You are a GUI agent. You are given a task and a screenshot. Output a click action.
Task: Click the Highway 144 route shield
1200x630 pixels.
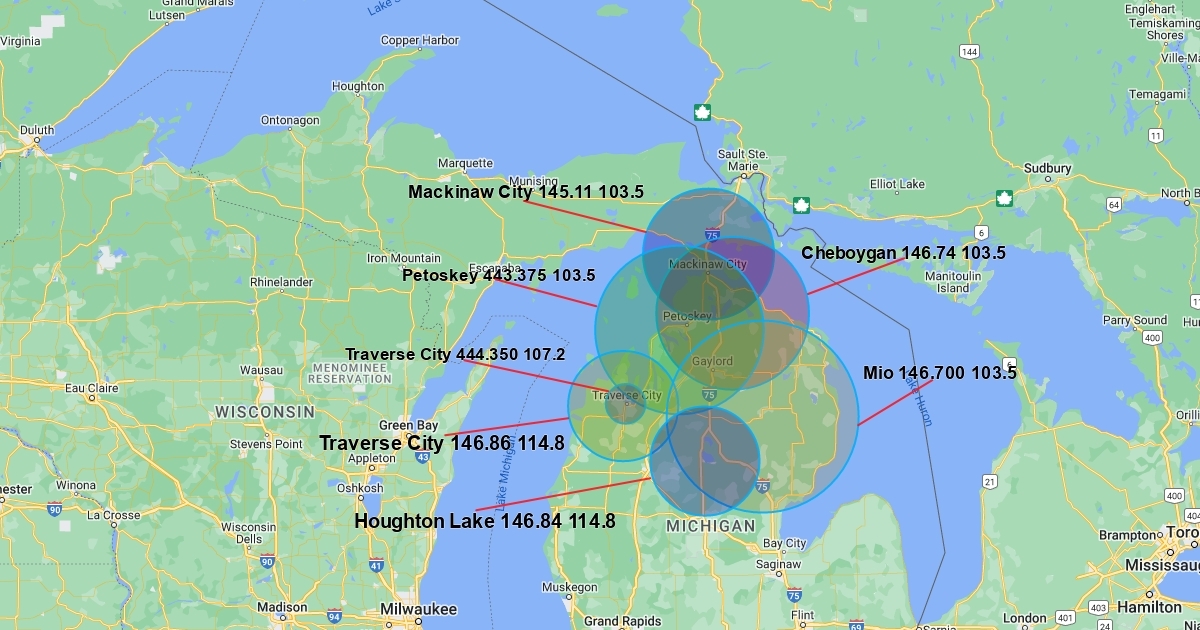coord(969,51)
